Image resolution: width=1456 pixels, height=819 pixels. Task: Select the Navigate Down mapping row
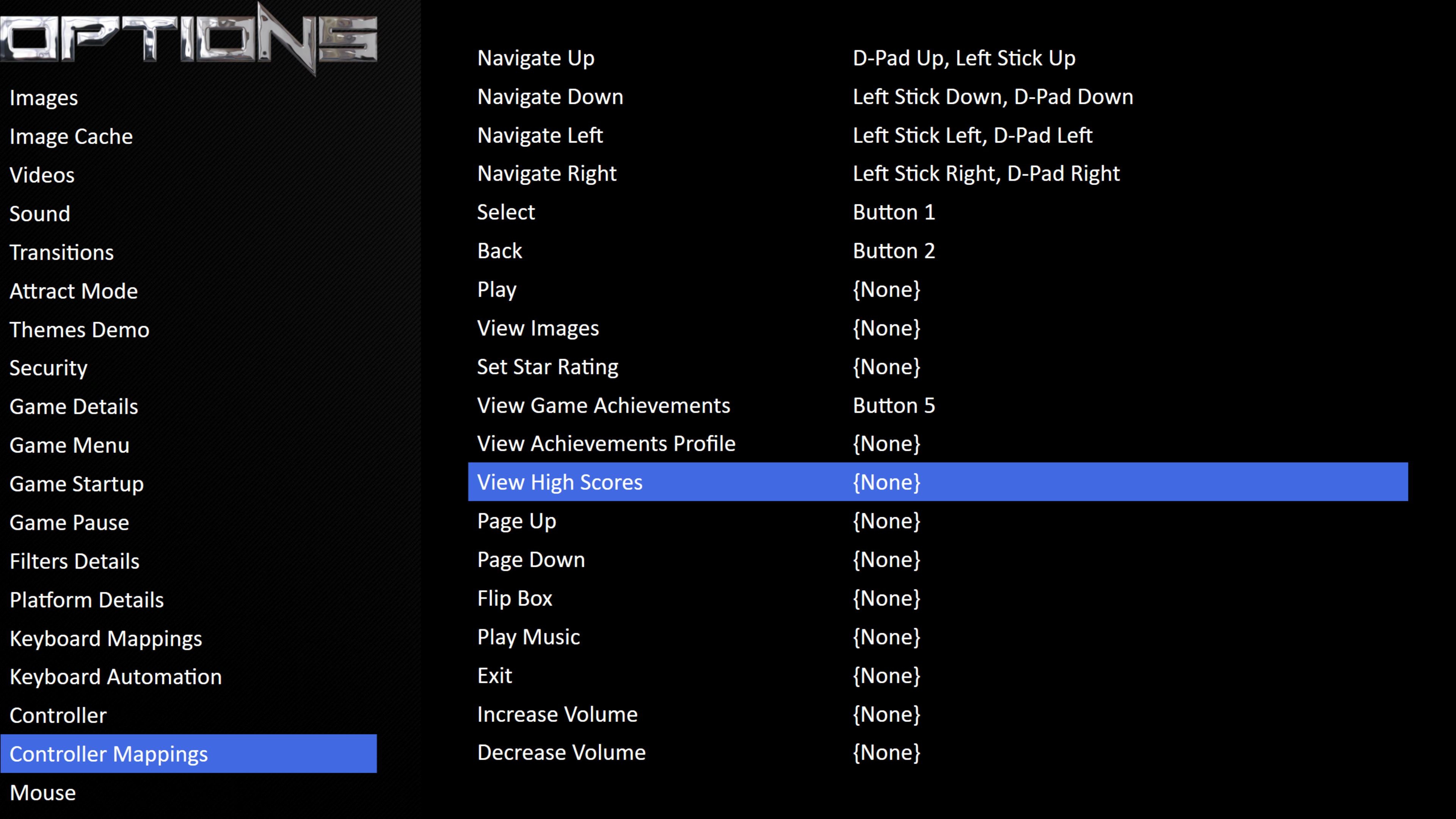click(x=938, y=97)
